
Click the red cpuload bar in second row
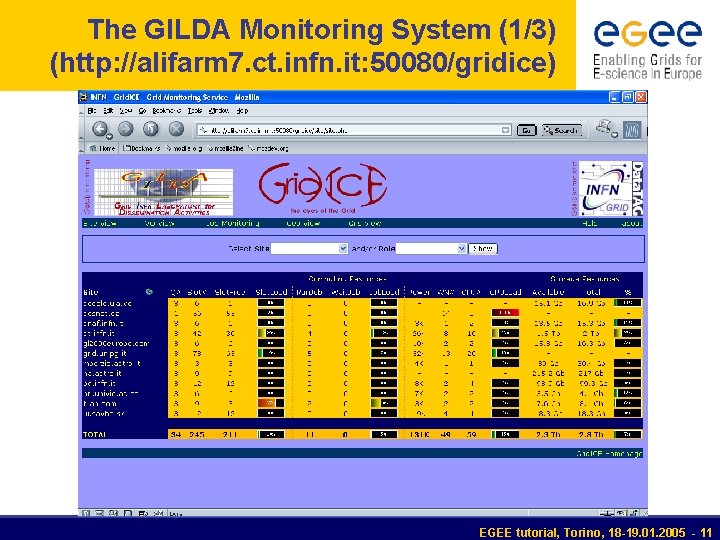tap(505, 313)
